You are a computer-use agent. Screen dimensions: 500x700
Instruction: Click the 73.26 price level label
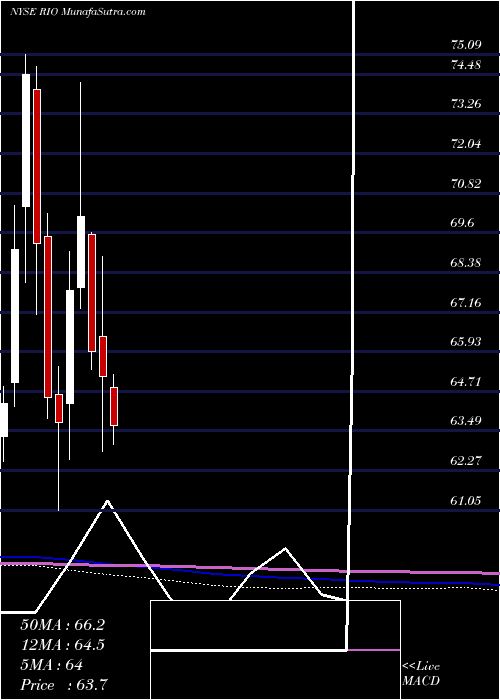466,104
